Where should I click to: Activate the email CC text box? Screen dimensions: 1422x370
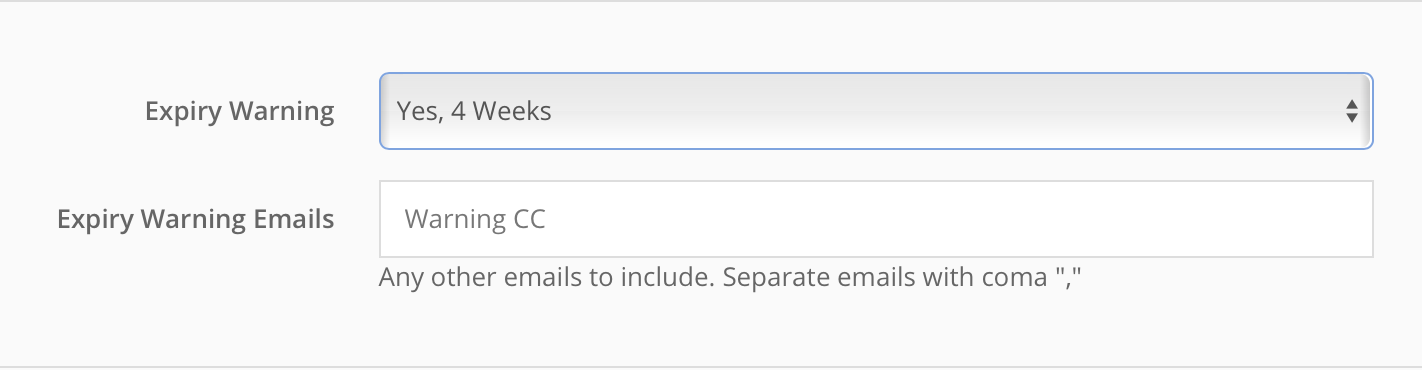pos(876,219)
